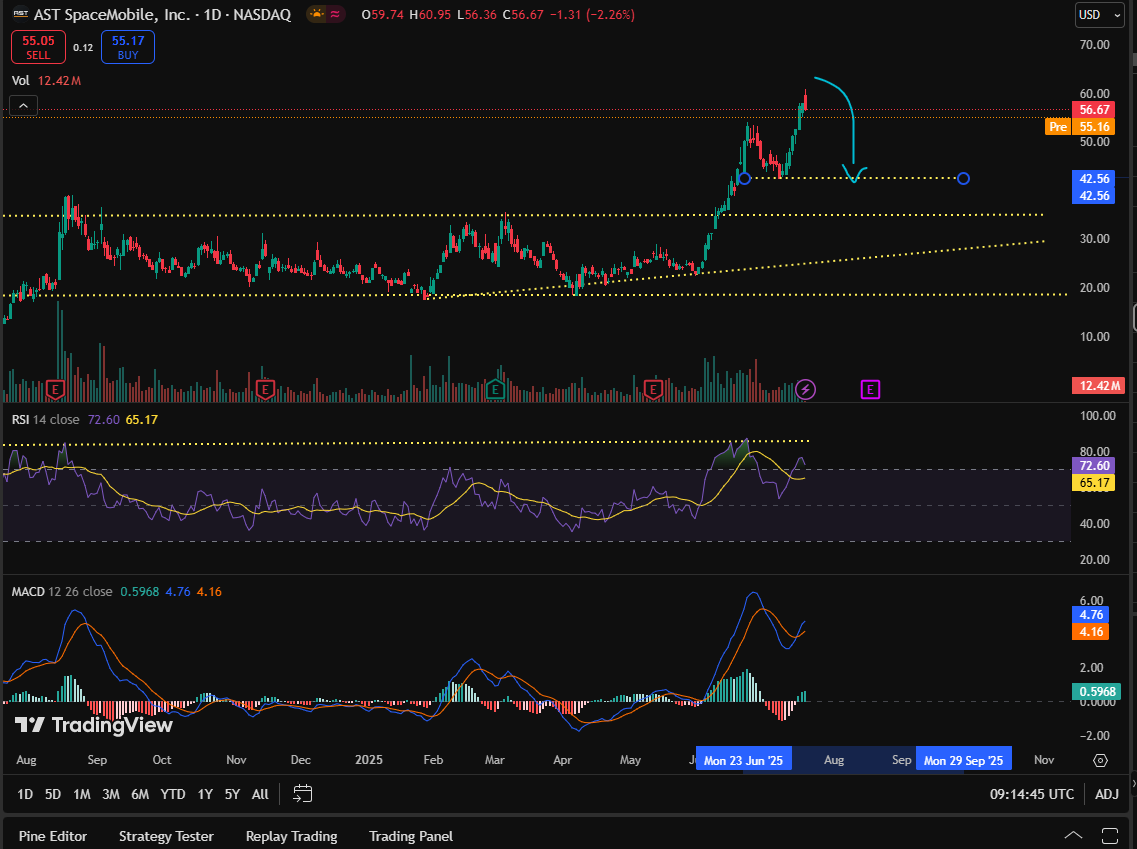Toggle the ADJ adjusted data button
This screenshot has height=849, width=1137.
(x=1107, y=794)
